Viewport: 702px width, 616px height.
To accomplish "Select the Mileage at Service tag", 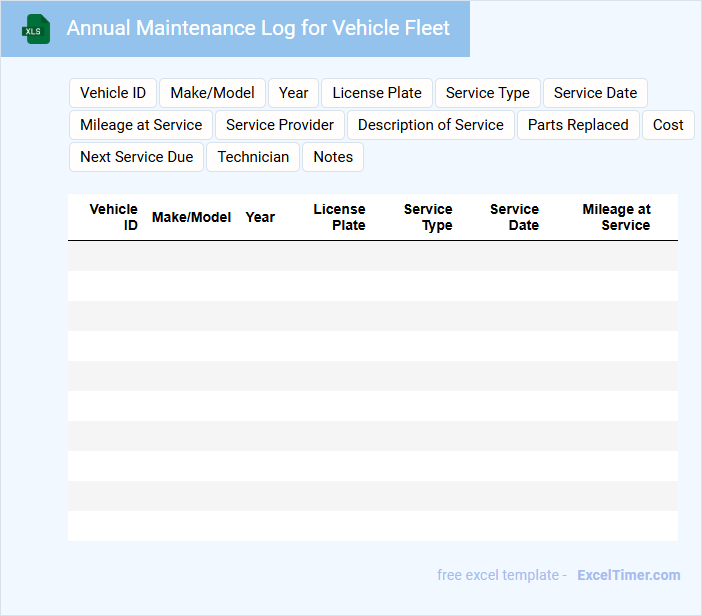I will tap(141, 125).
